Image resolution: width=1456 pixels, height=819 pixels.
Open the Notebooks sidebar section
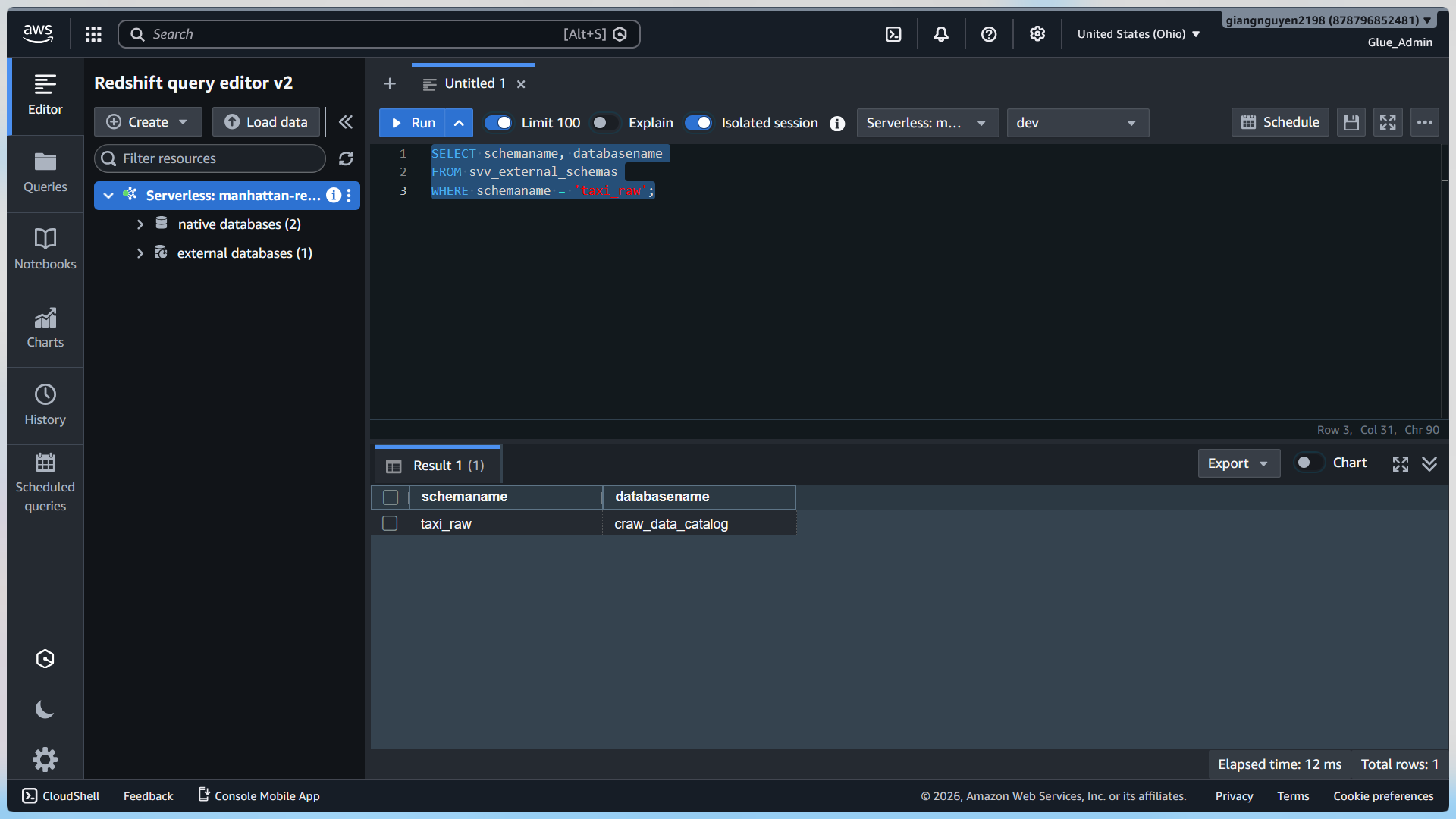click(45, 249)
